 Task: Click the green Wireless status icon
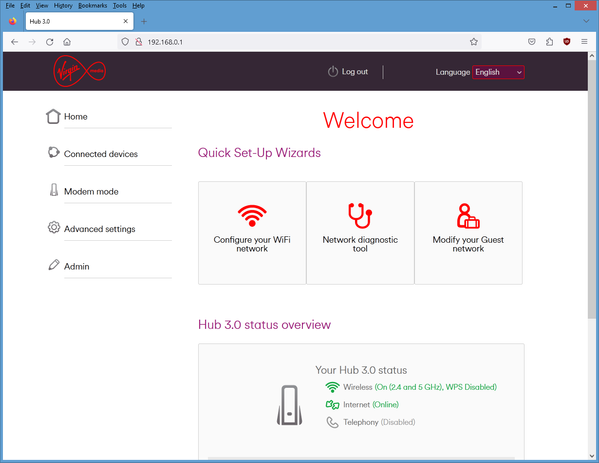click(332, 387)
